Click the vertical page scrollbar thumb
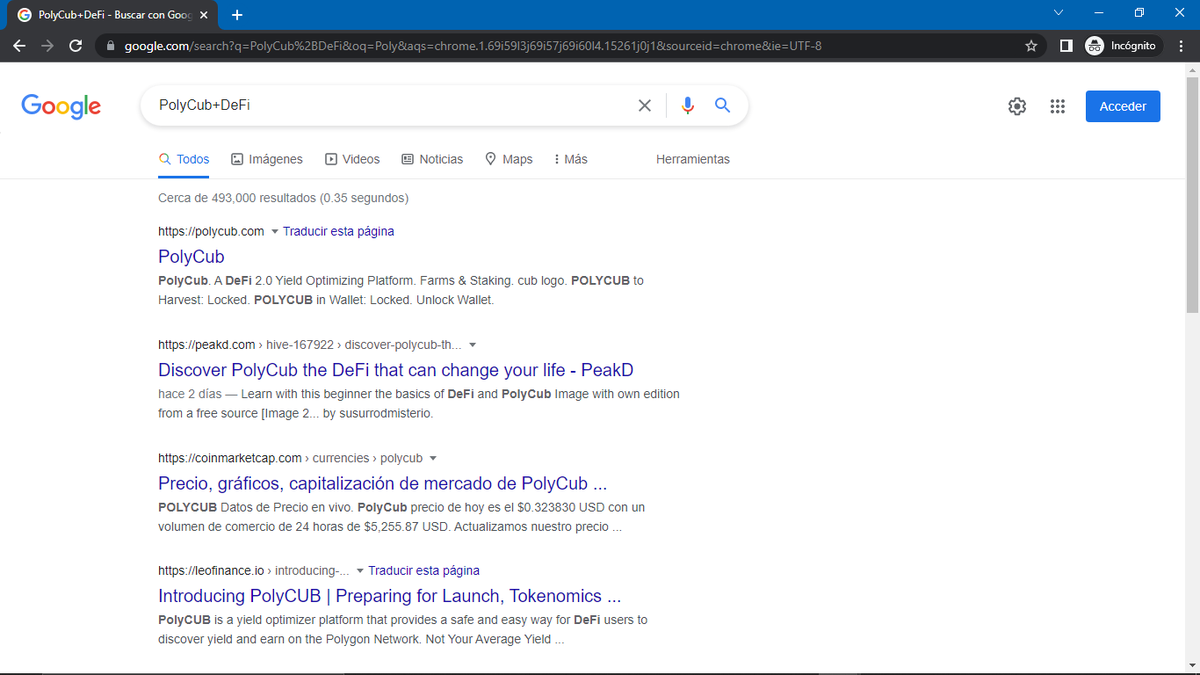Viewport: 1200px width, 675px height. (x=1191, y=195)
